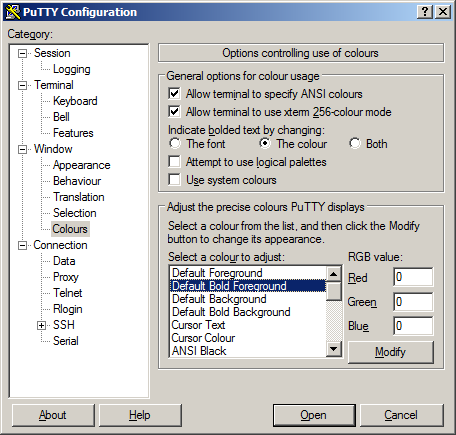Click the colour list scrollbar thumb
This screenshot has width=456, height=435.
click(x=334, y=291)
